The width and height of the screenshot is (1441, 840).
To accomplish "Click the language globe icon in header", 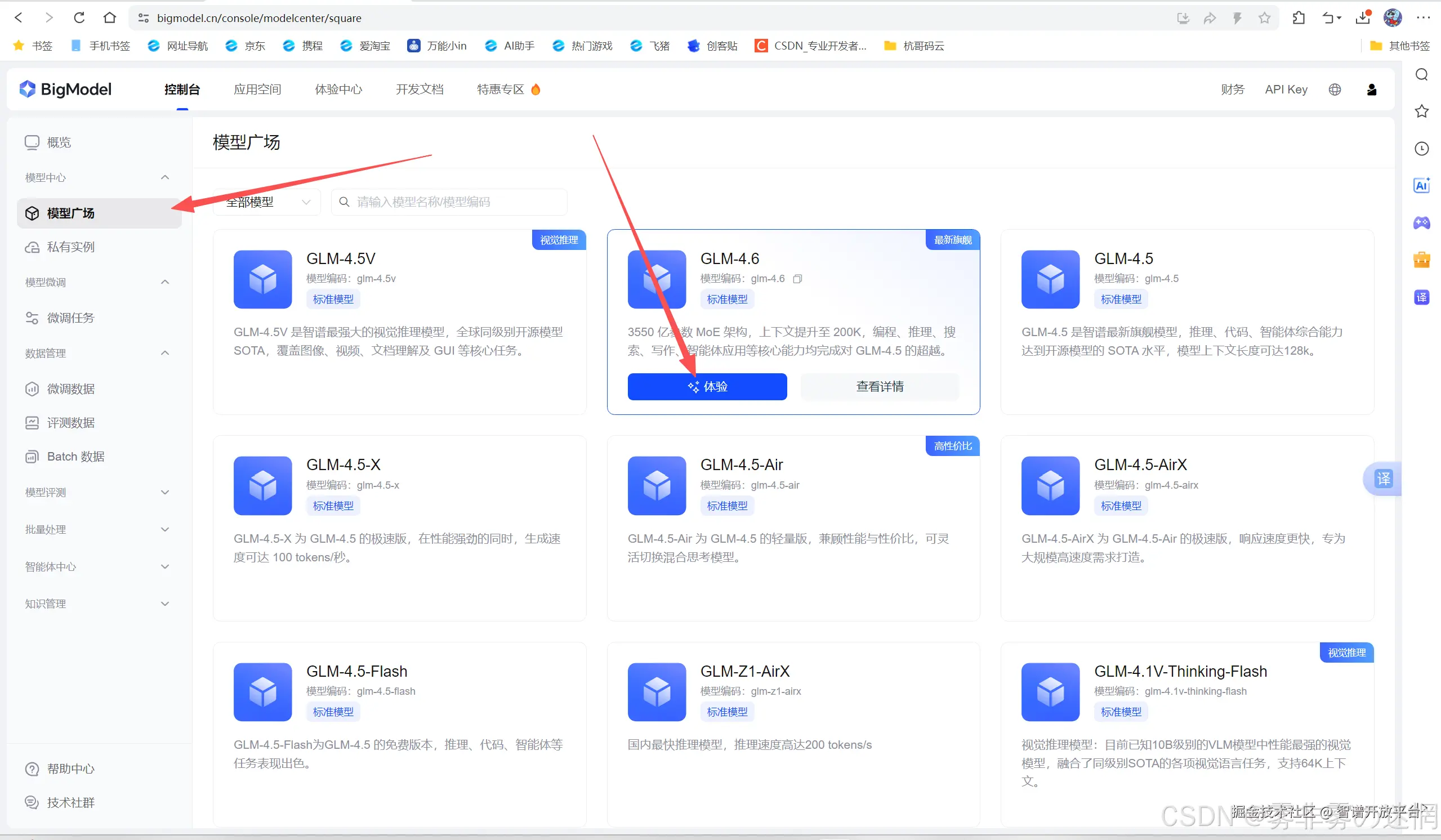I will coord(1335,90).
